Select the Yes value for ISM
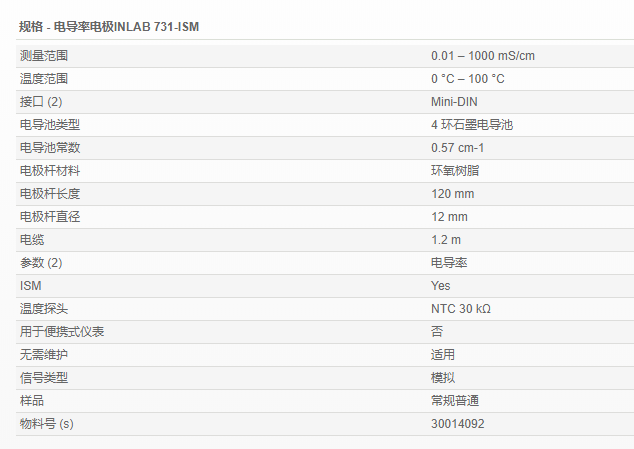Image resolution: width=634 pixels, height=449 pixels. pyautogui.click(x=441, y=286)
